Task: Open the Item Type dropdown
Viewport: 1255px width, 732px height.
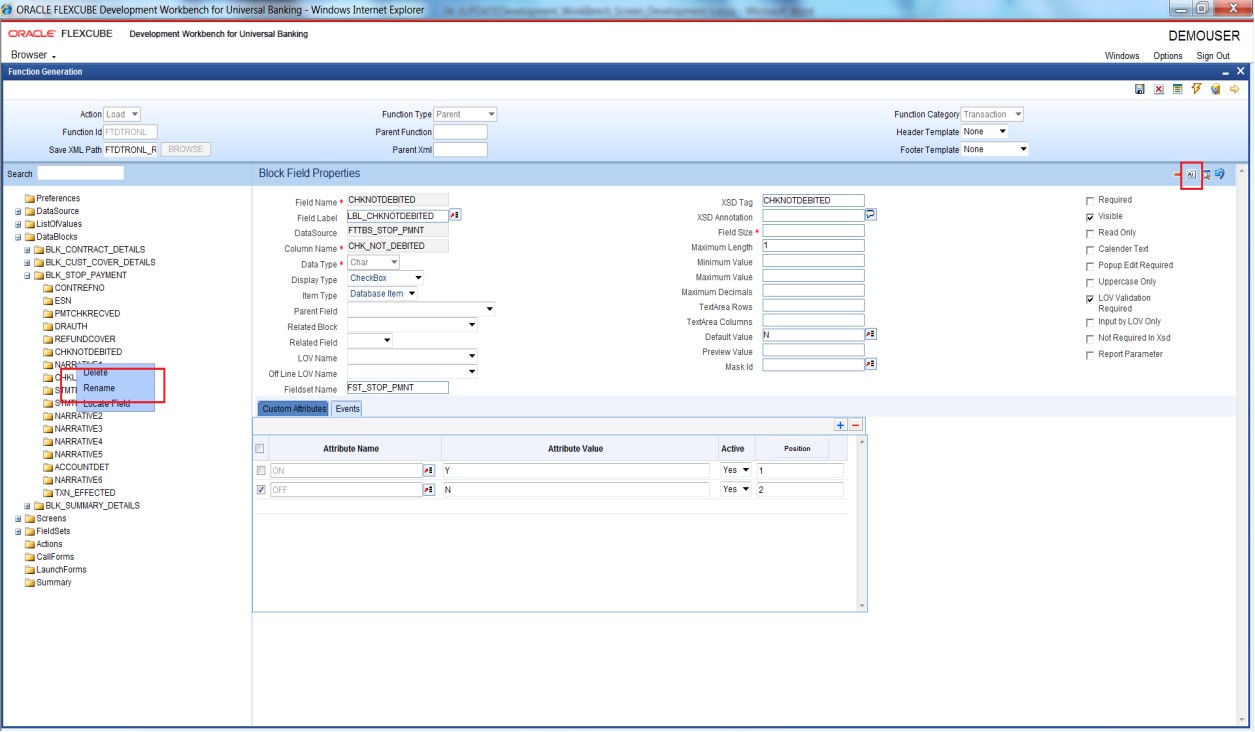Action: pyautogui.click(x=382, y=294)
